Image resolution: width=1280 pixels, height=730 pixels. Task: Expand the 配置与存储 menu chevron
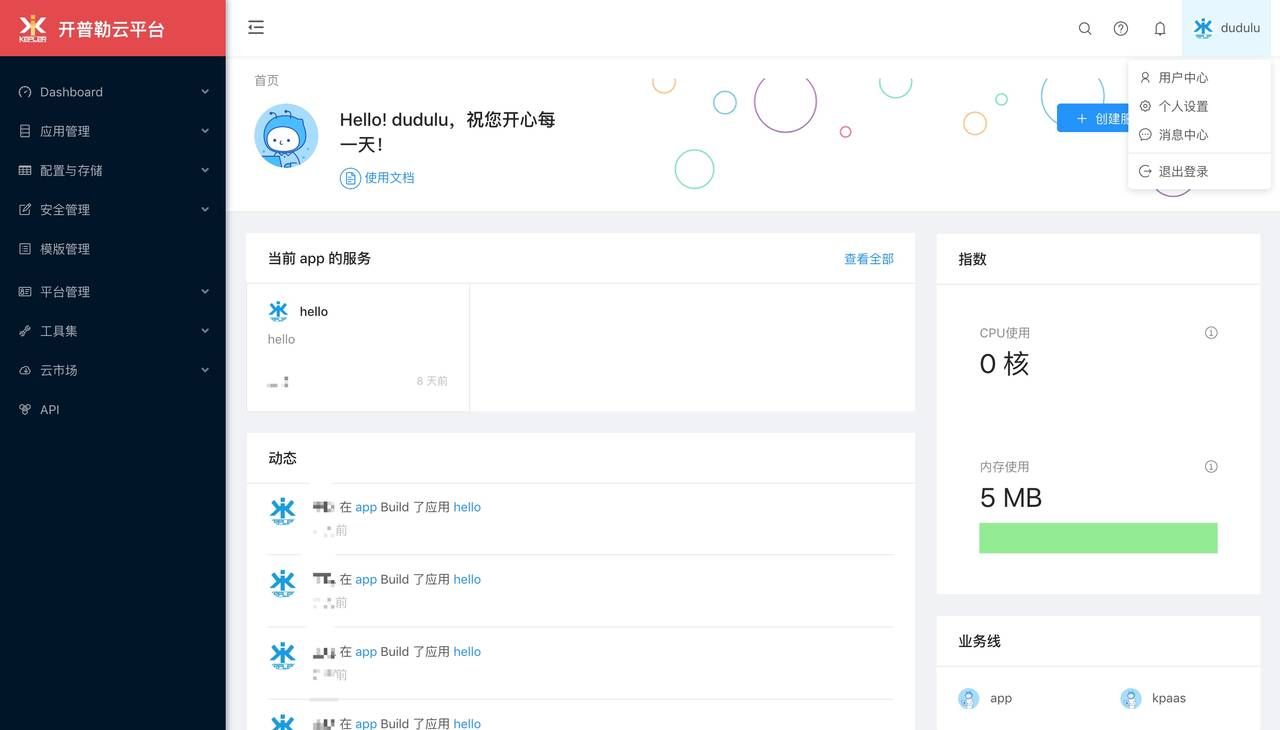tap(205, 170)
